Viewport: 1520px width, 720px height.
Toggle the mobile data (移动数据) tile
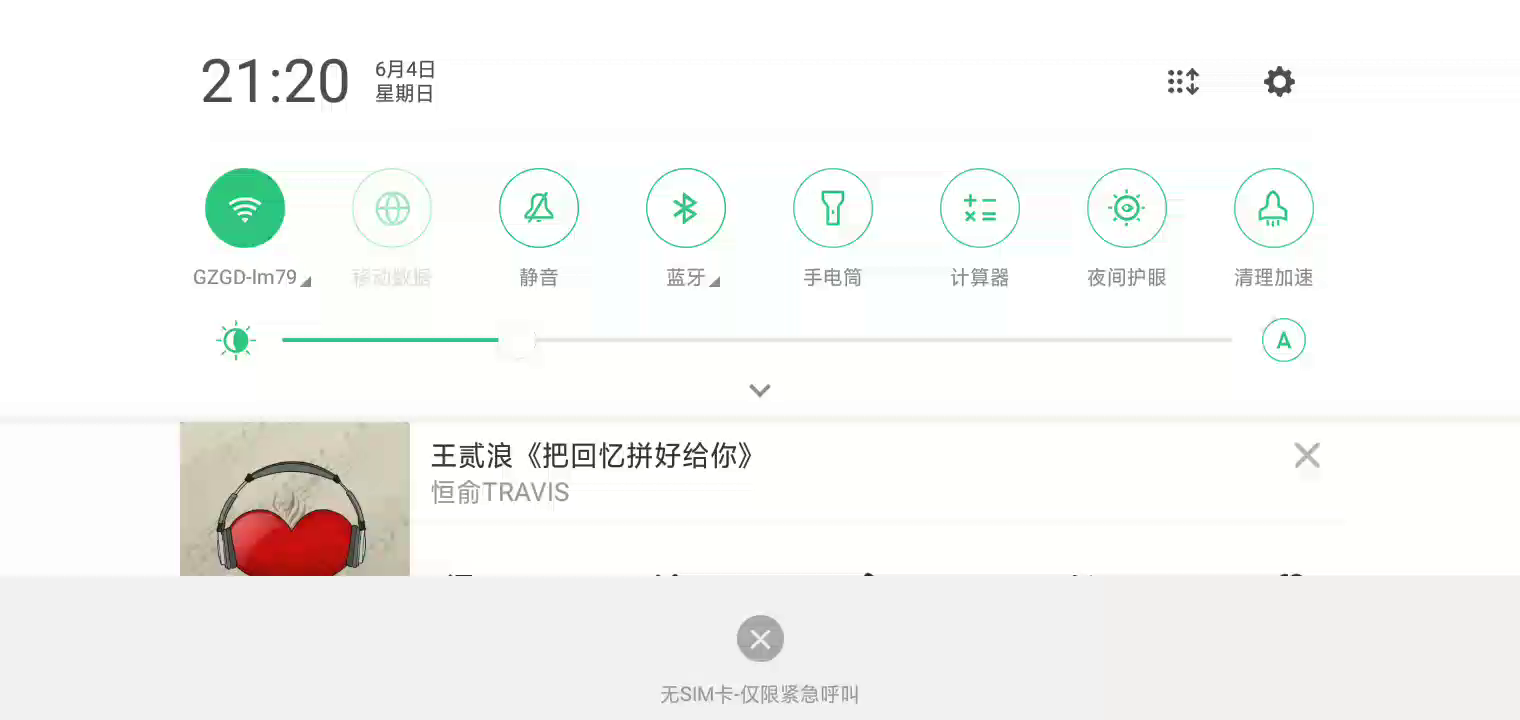[392, 208]
